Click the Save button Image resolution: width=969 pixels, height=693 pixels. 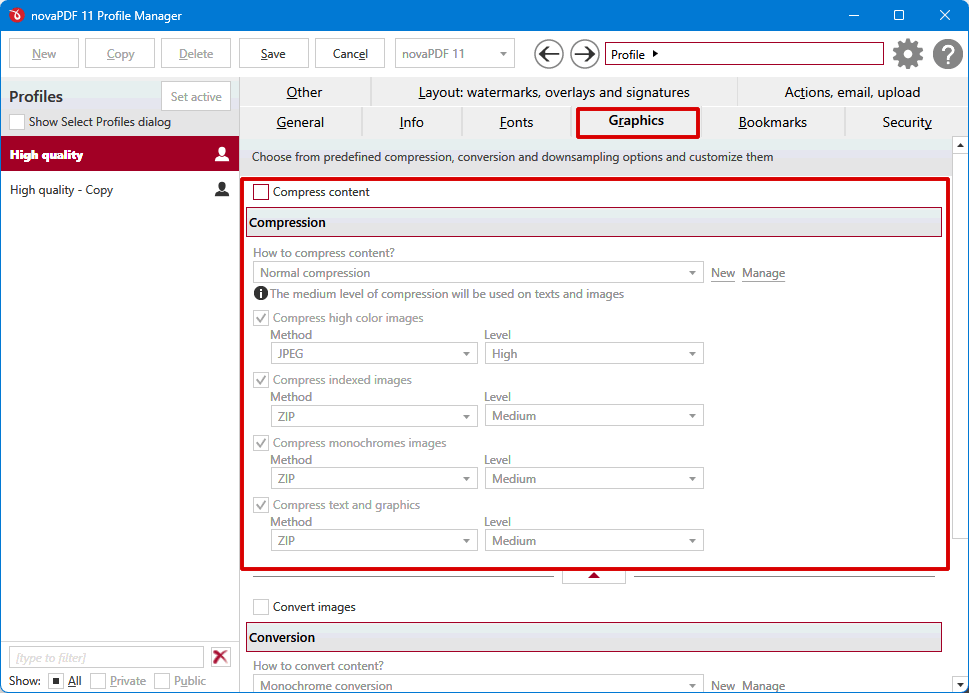(x=273, y=54)
